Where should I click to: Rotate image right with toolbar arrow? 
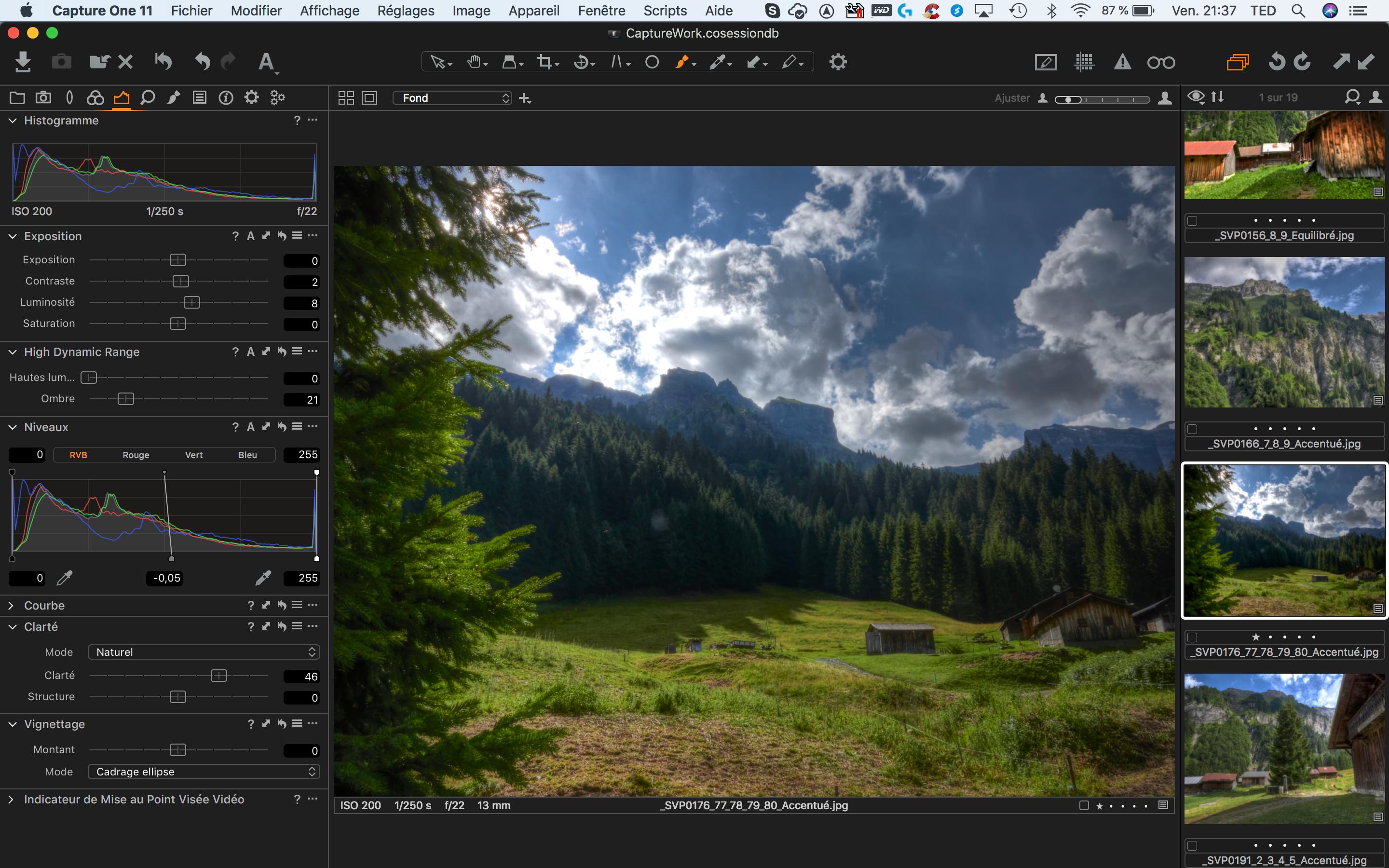click(1302, 61)
